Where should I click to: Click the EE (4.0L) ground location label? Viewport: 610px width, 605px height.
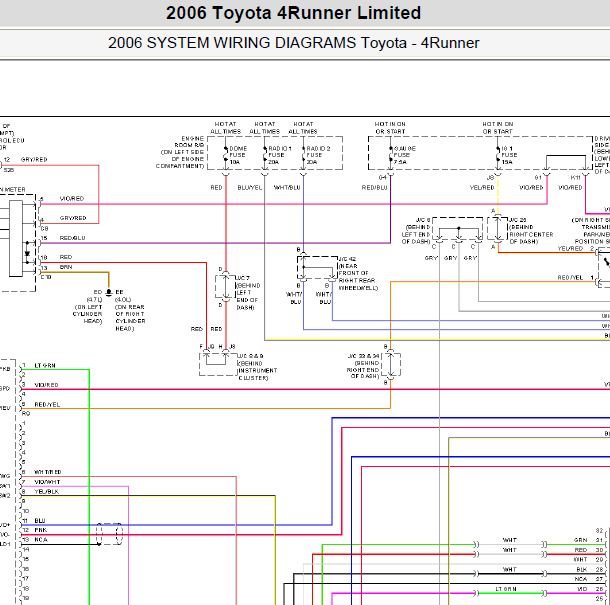pyautogui.click(x=130, y=310)
